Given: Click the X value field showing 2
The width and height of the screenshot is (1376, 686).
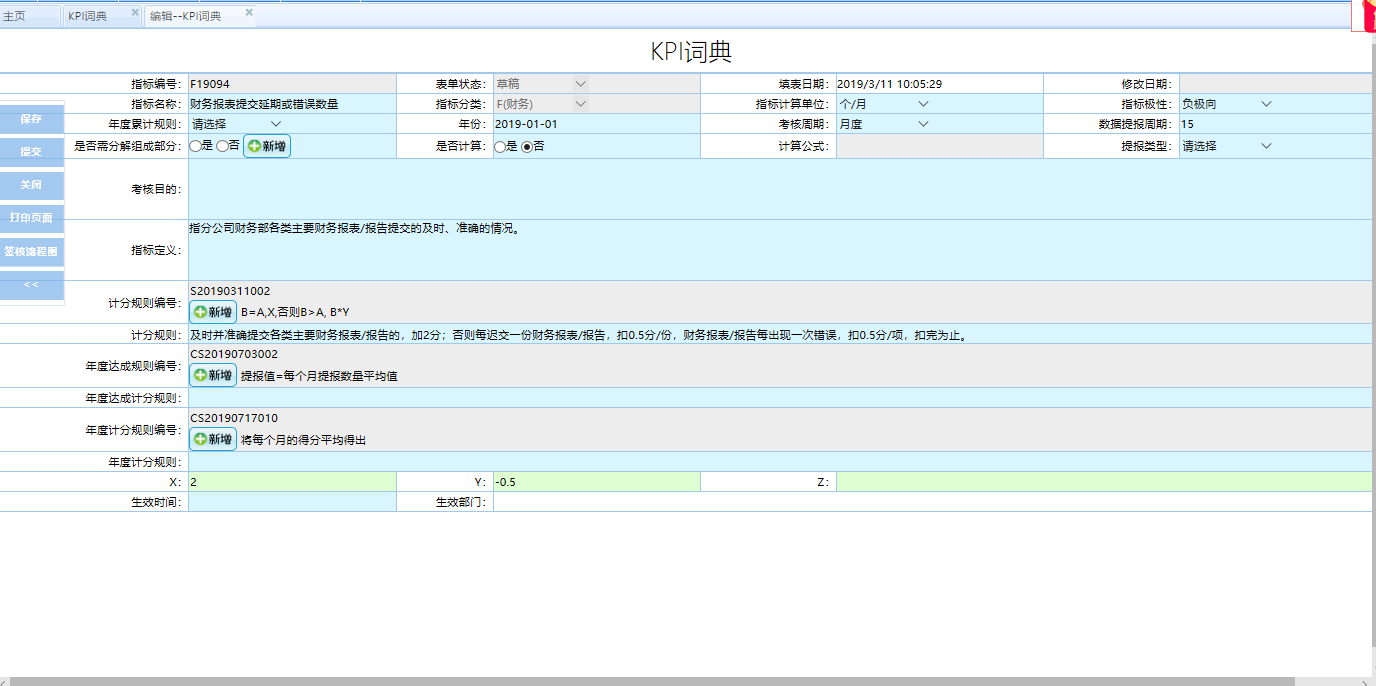Looking at the screenshot, I should click(292, 482).
